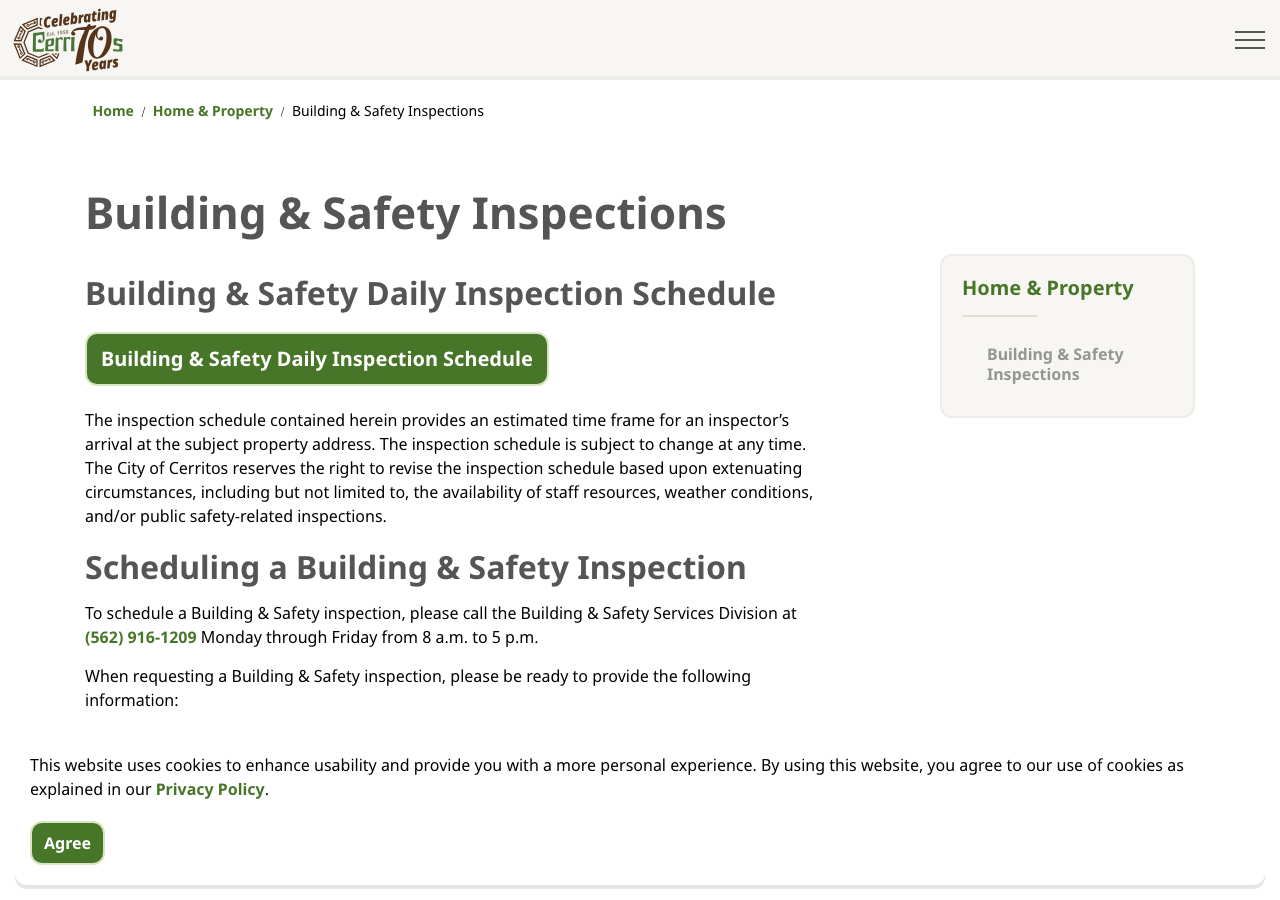Image resolution: width=1280 pixels, height=900 pixels.
Task: Open the green Daily Inspection Schedule button
Action: click(317, 359)
